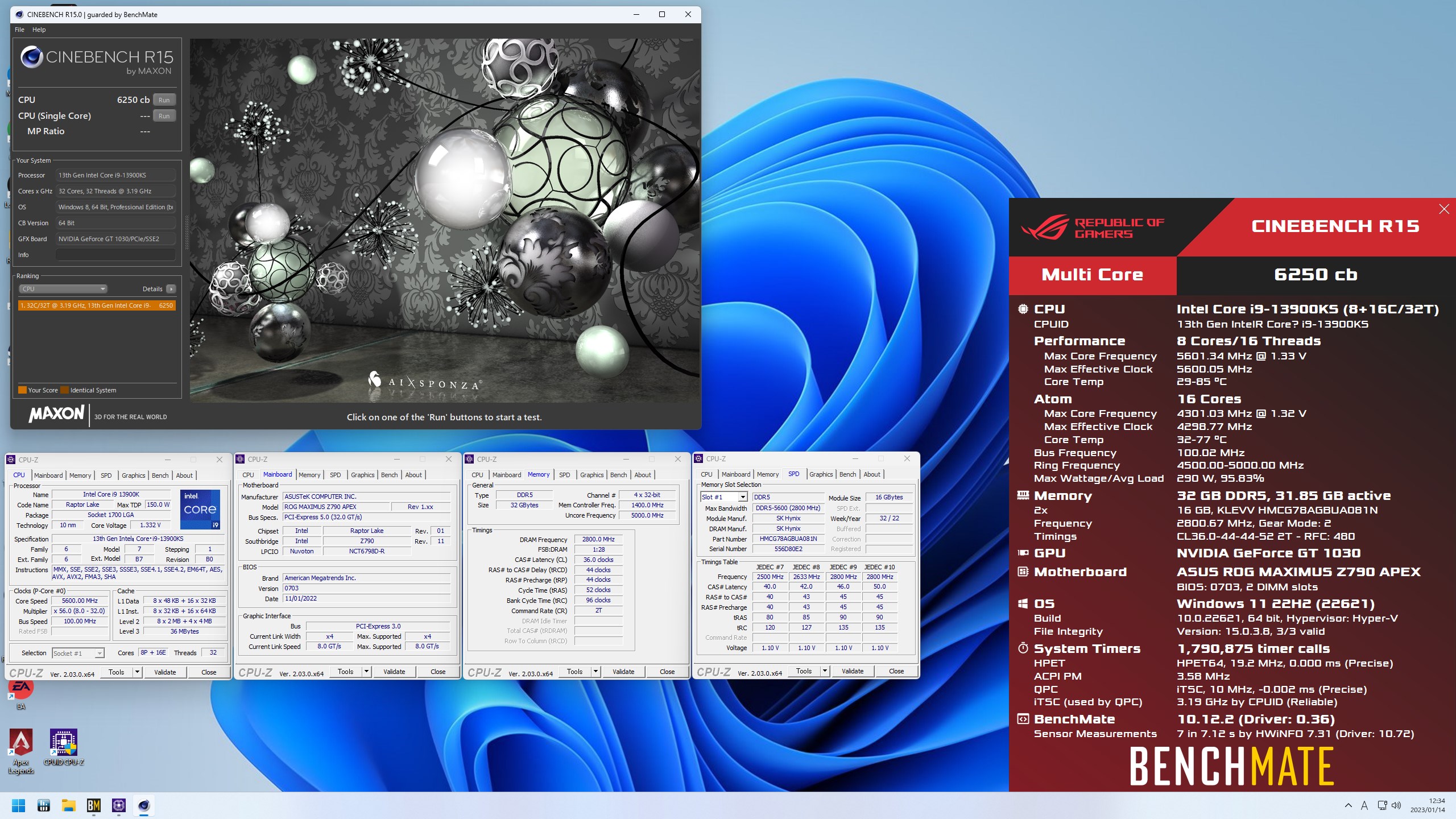Click the Cinebench window title bar icon
Viewport: 1456px width, 819px height.
(19, 14)
